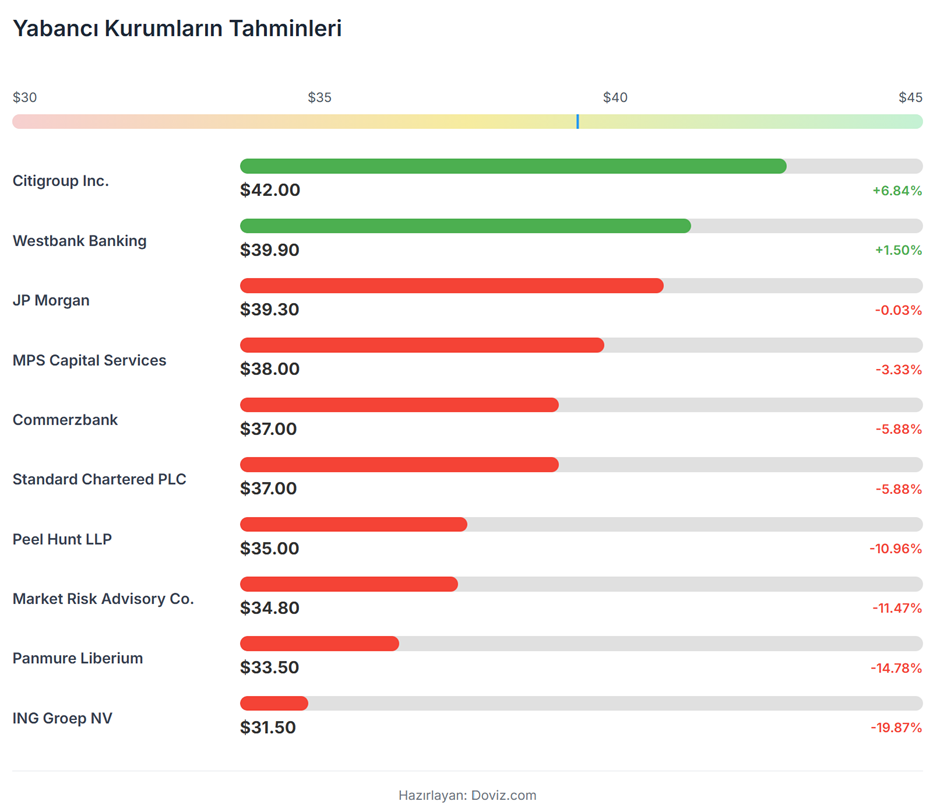Click the blue marker on the gradient price scale

(577, 121)
